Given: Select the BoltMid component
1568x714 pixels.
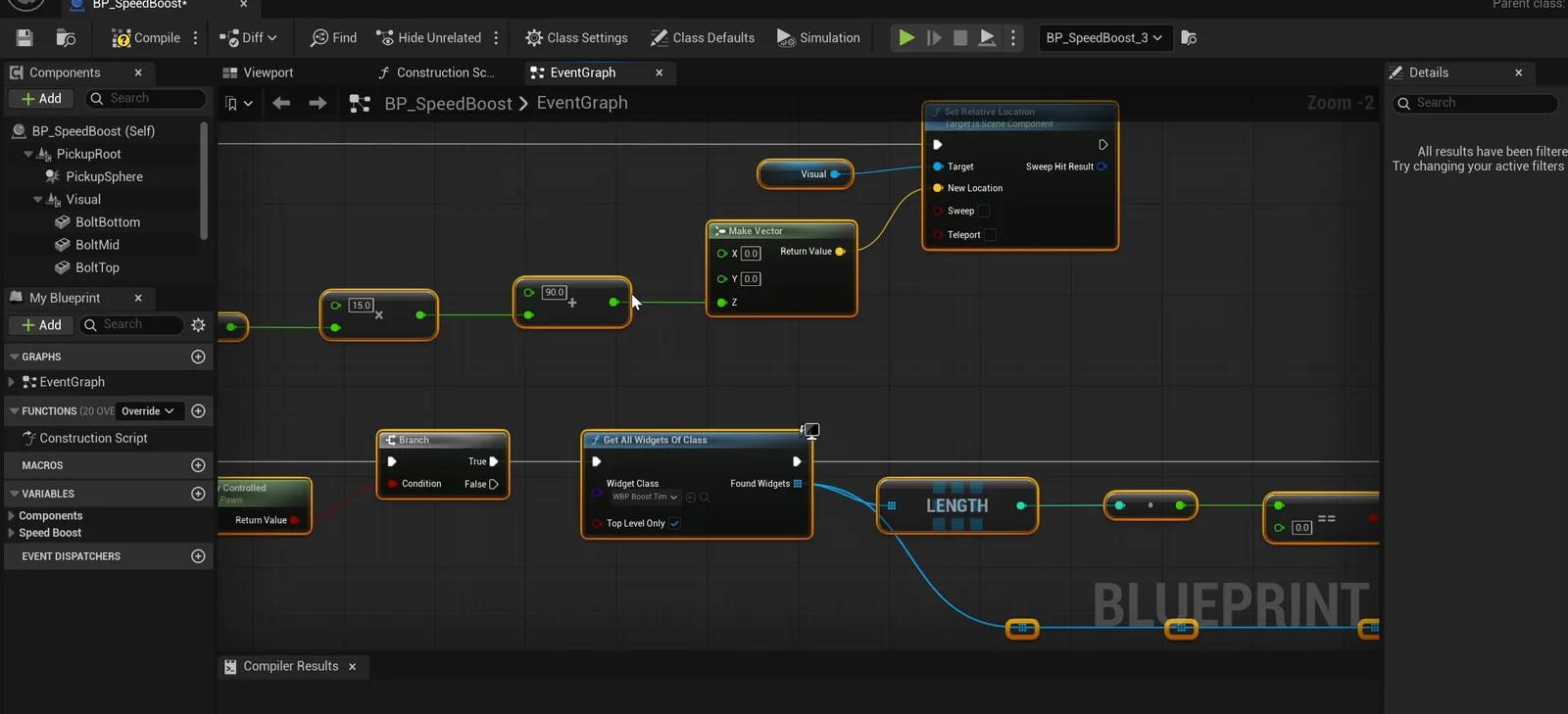Looking at the screenshot, I should click(97, 245).
